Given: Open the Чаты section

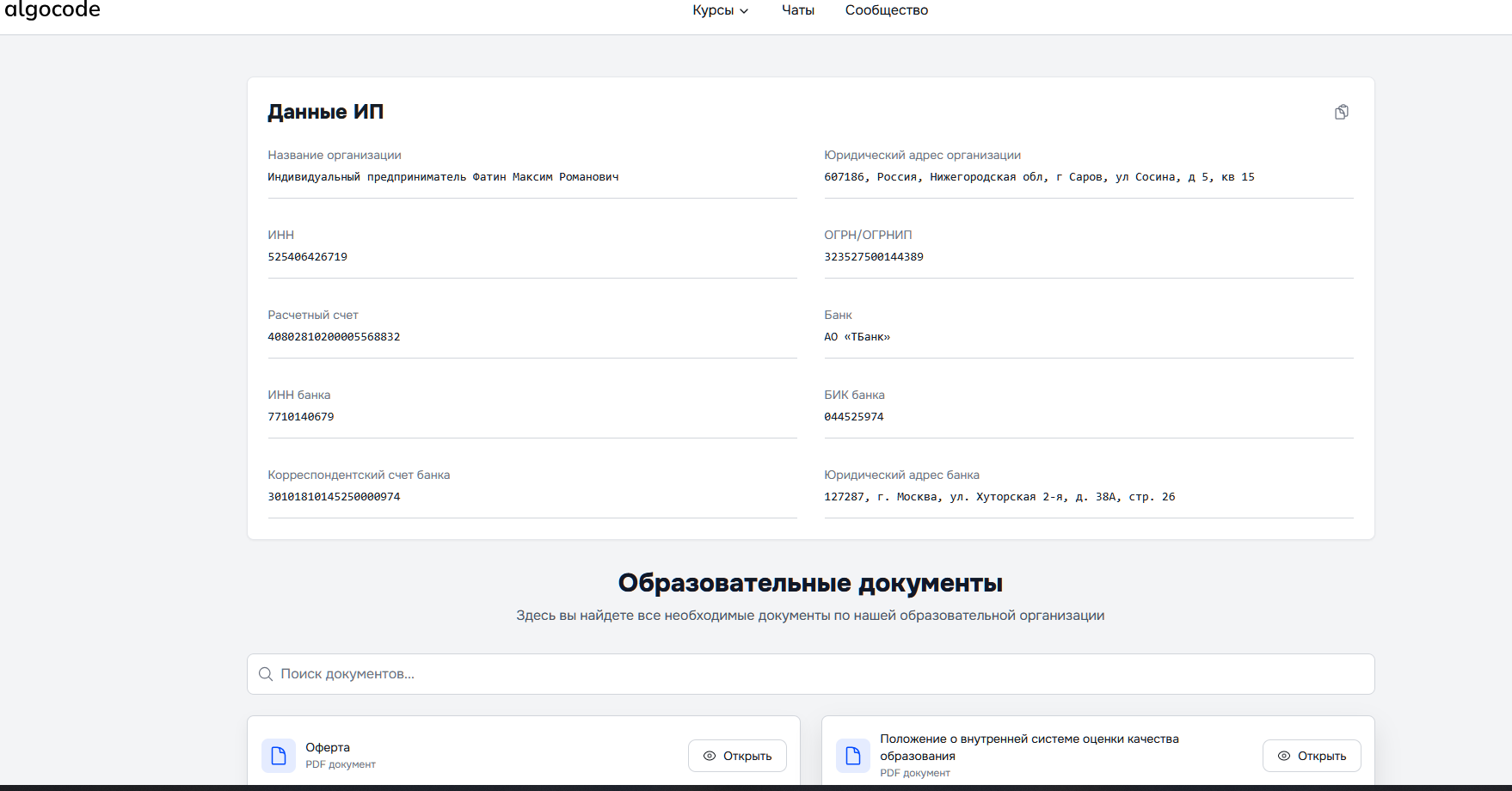Looking at the screenshot, I should tap(797, 10).
